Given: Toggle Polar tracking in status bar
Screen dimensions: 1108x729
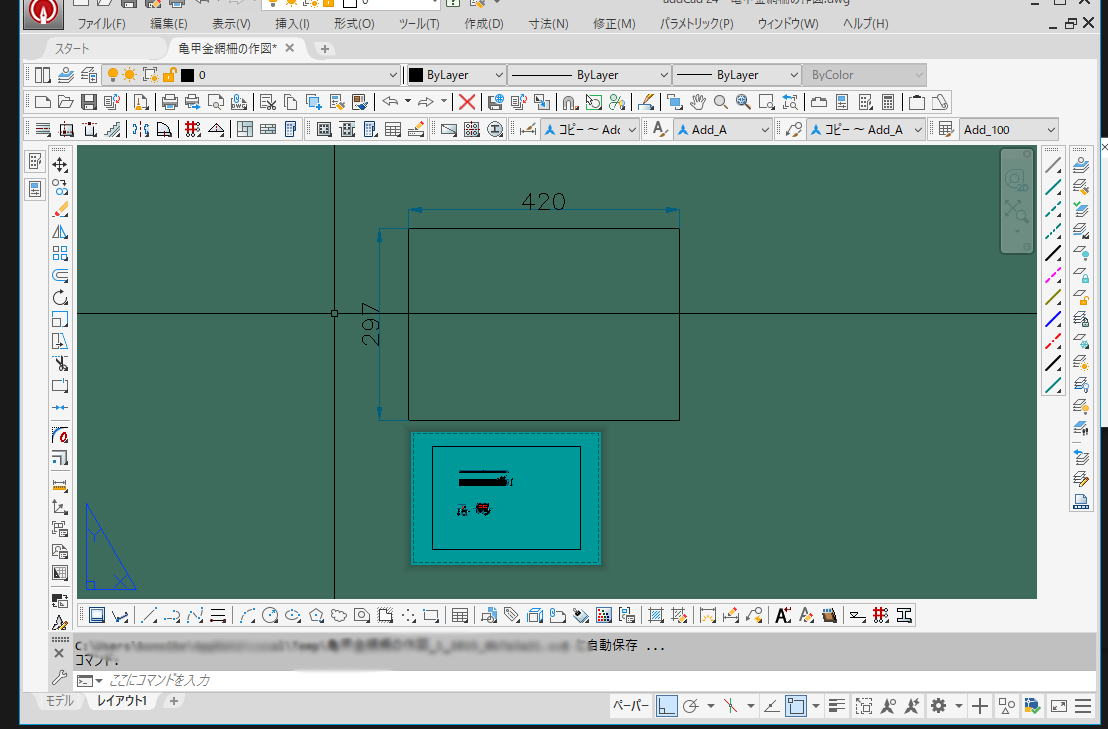Looking at the screenshot, I should pyautogui.click(x=691, y=706).
